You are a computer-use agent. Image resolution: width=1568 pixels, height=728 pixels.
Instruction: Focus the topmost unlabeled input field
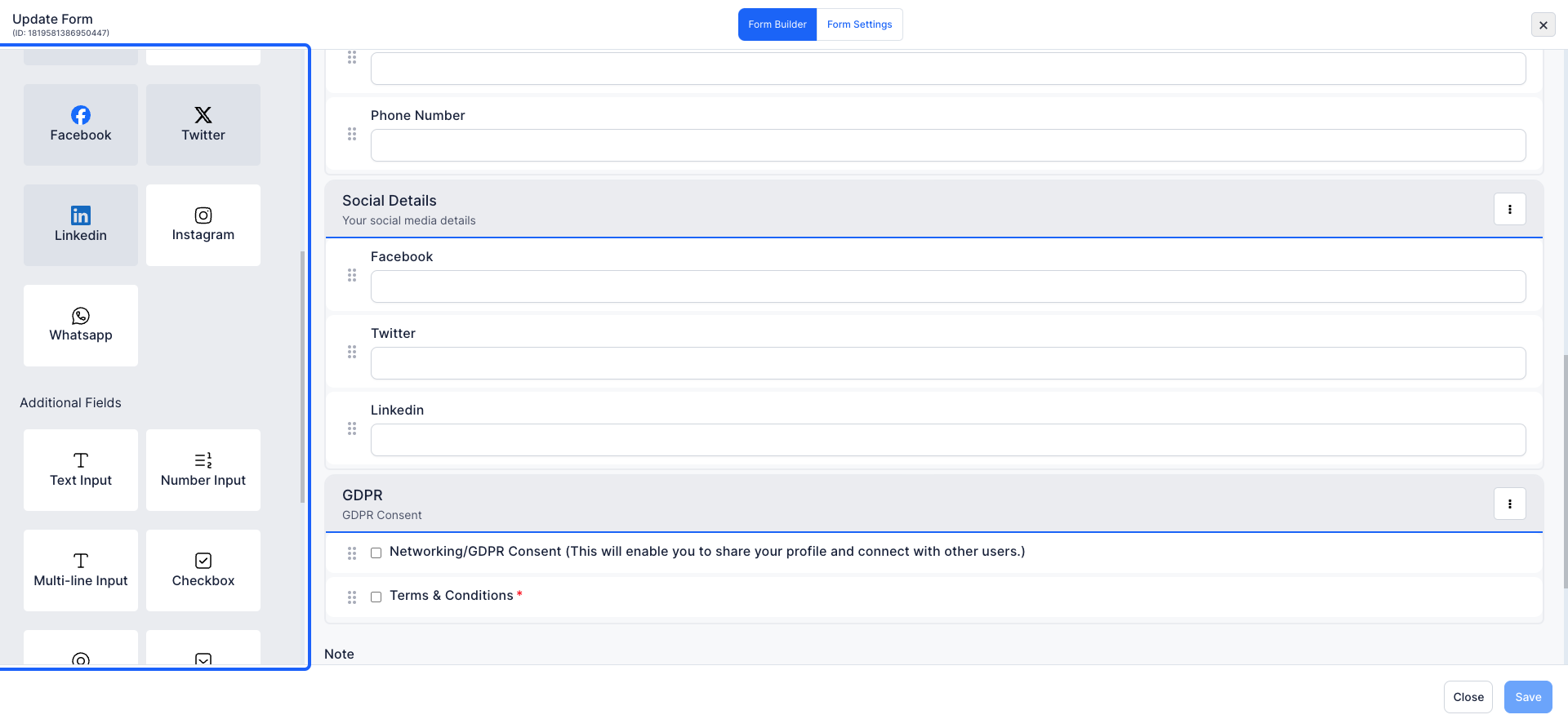click(x=948, y=69)
